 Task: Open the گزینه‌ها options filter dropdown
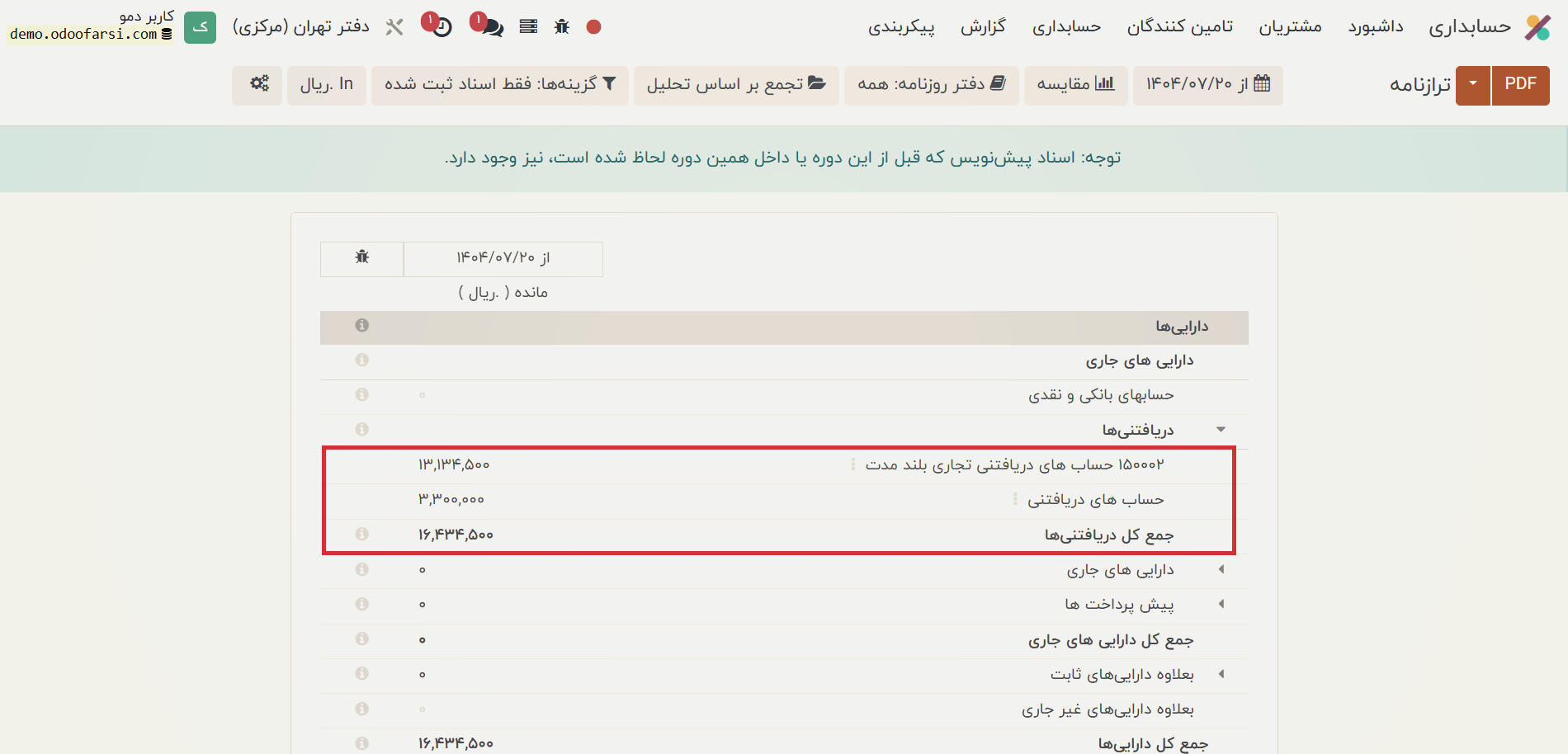[x=499, y=84]
